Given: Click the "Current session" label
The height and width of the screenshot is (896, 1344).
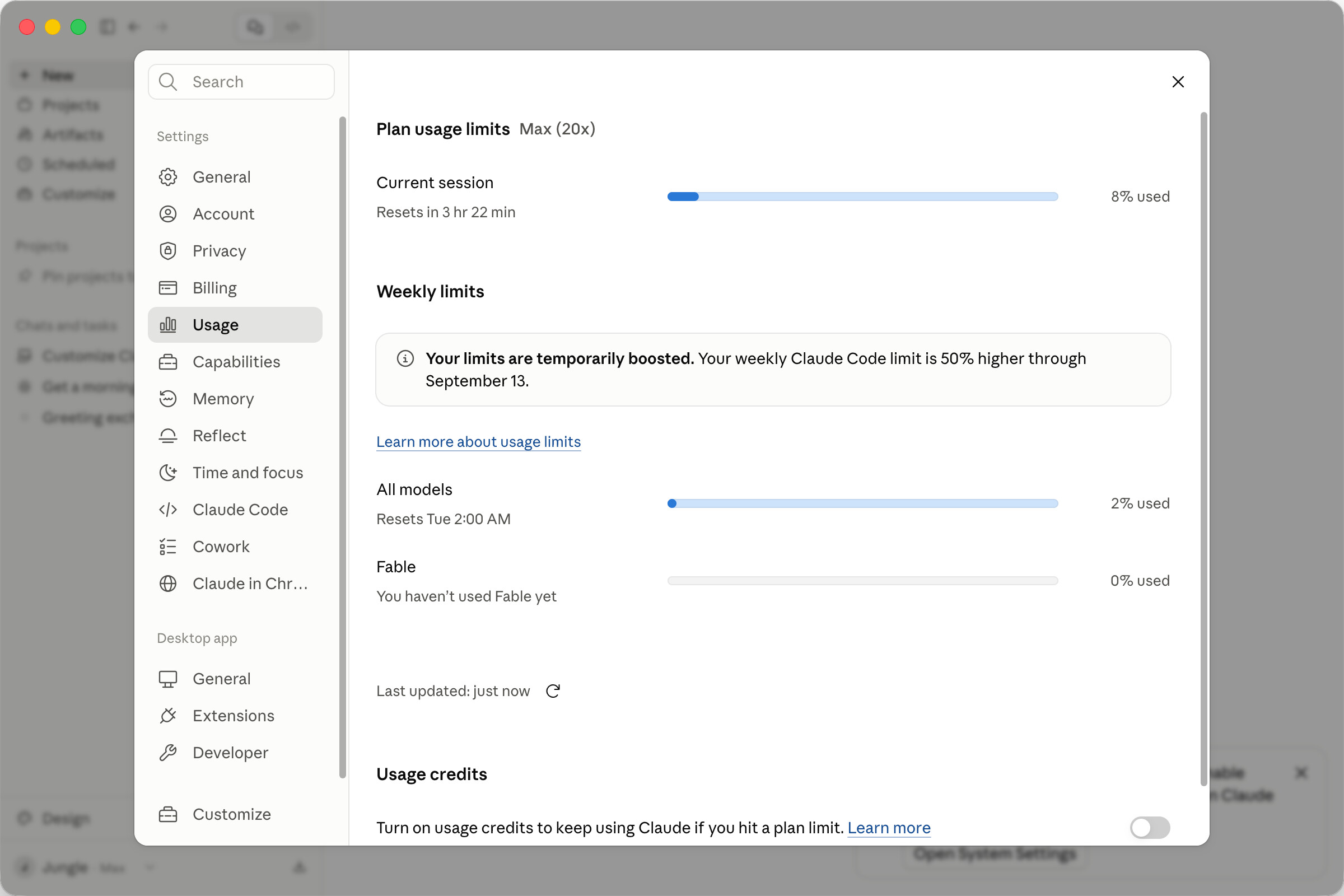Looking at the screenshot, I should point(435,183).
